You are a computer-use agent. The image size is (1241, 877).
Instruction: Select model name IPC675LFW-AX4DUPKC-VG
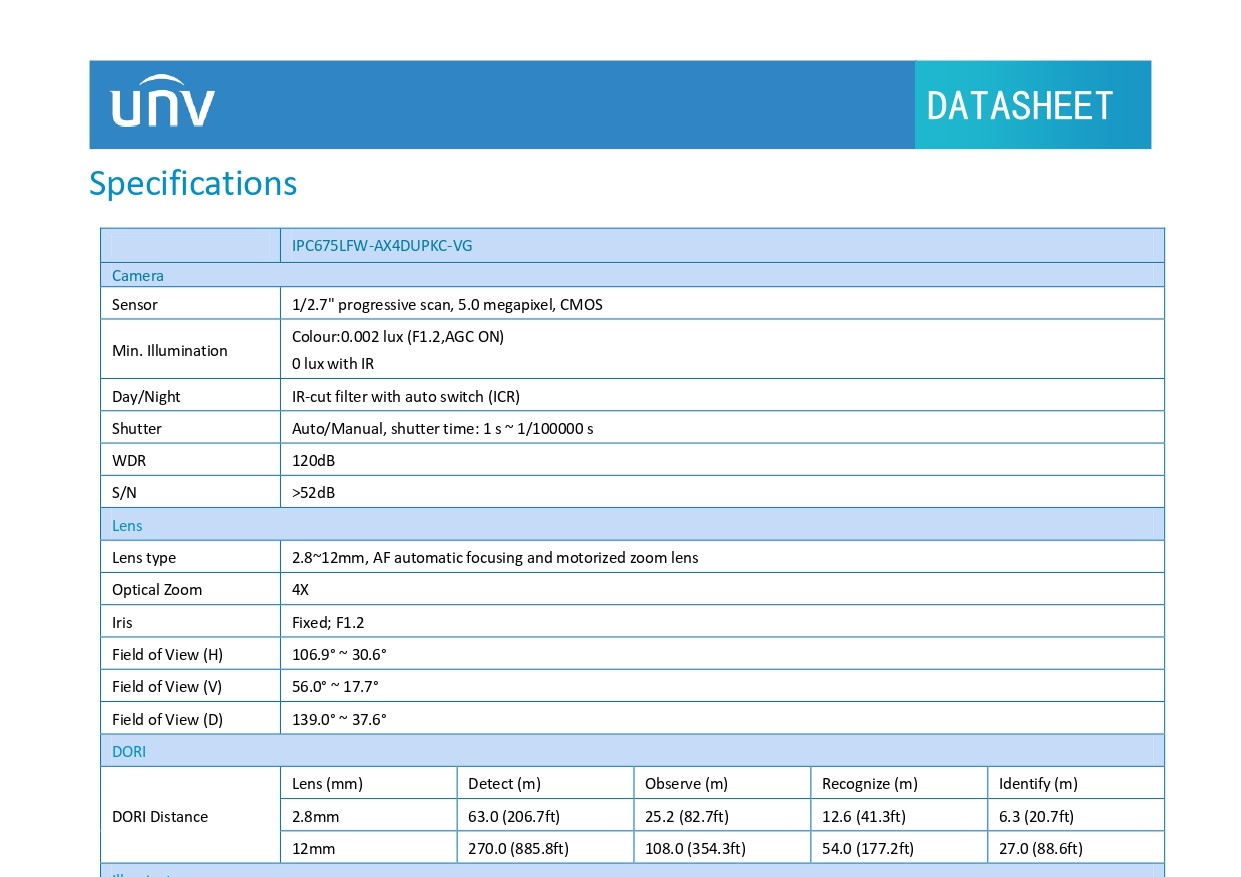pyautogui.click(x=382, y=245)
